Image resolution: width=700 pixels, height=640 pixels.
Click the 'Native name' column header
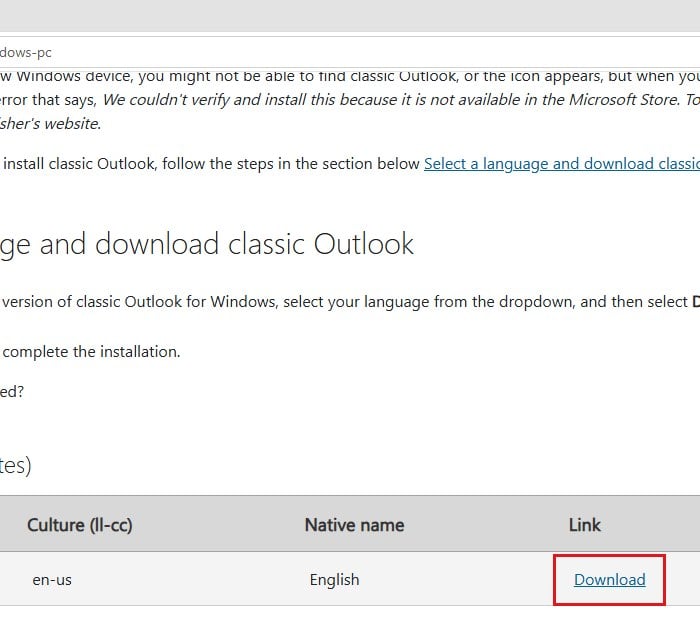(354, 525)
